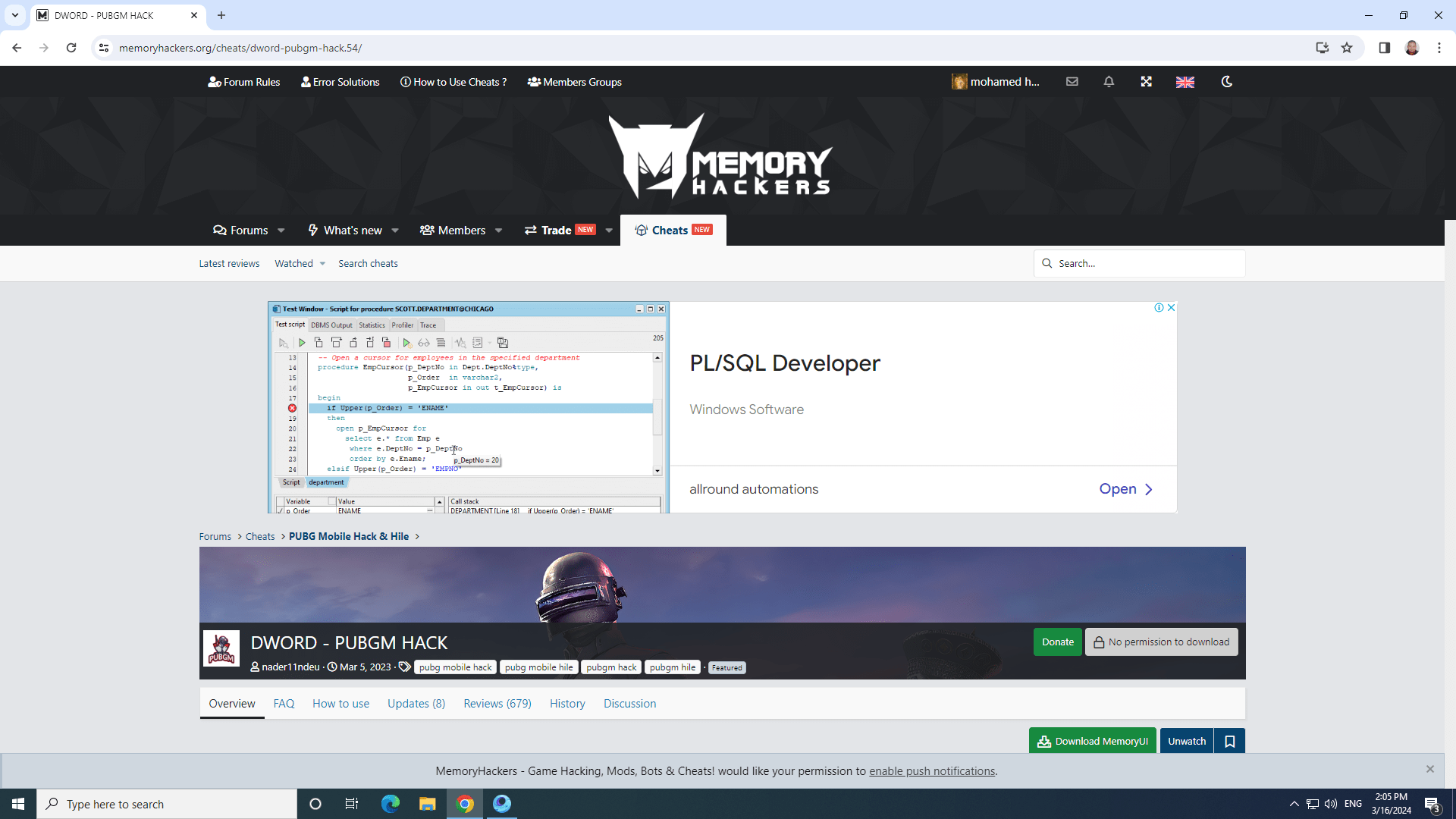Open How to Use Cheats page
This screenshot has width=1456, height=819.
pyautogui.click(x=453, y=82)
